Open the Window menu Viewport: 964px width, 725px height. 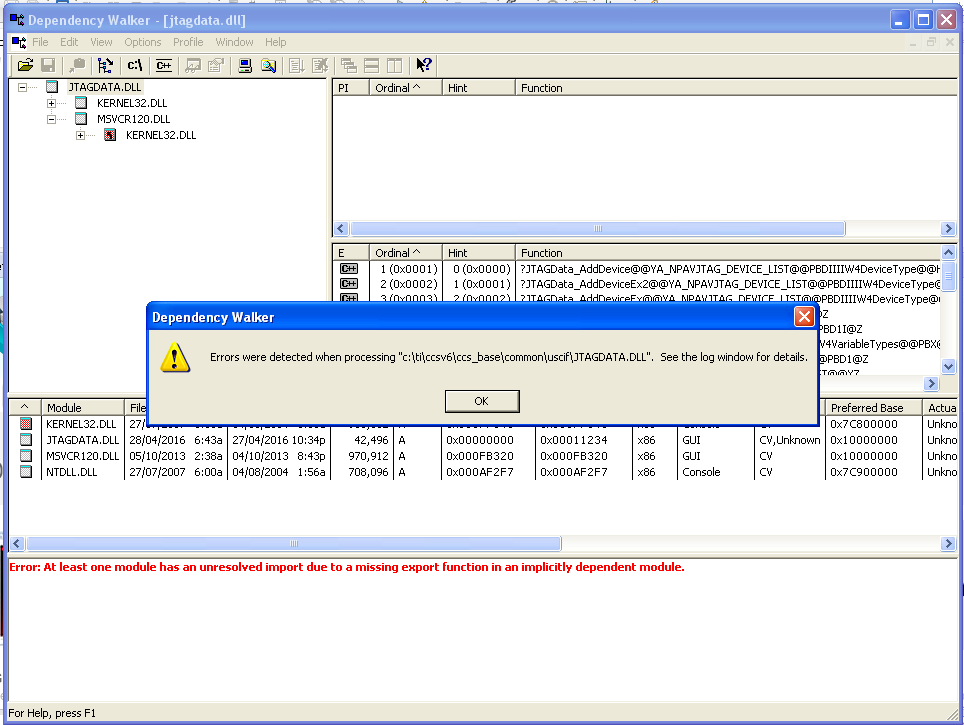tap(234, 42)
